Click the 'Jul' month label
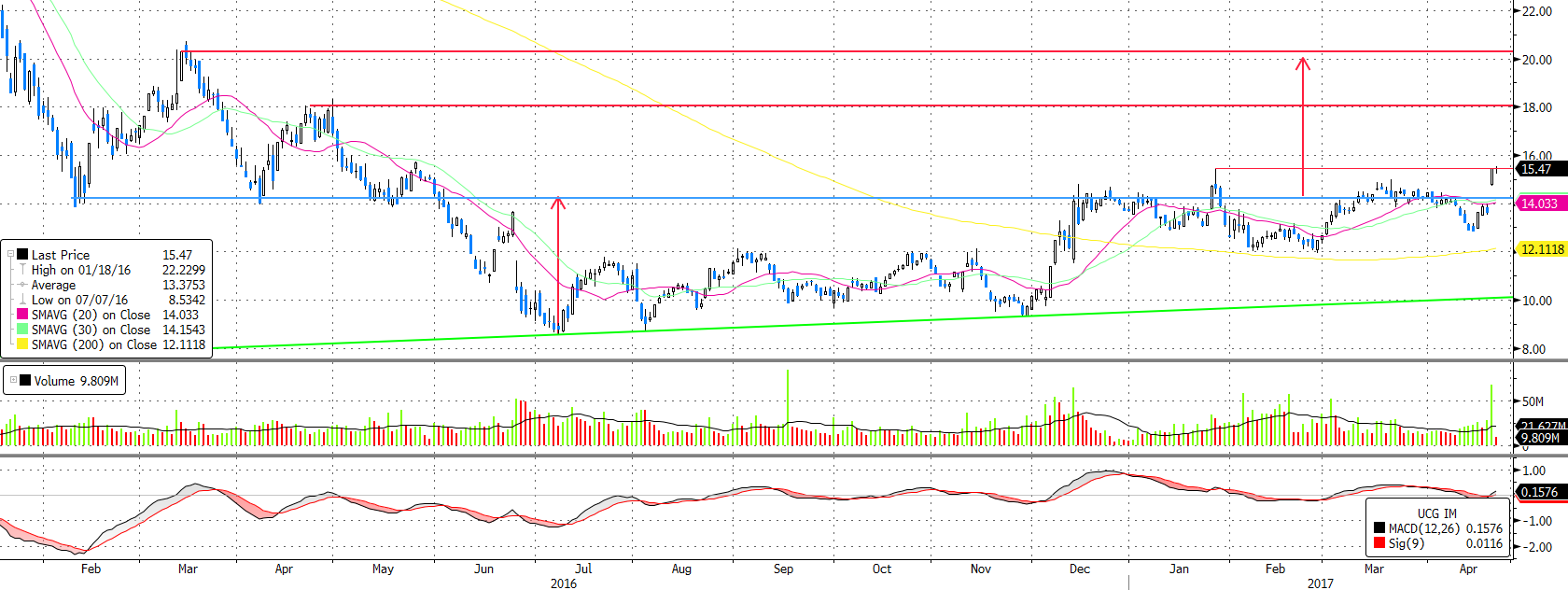Image resolution: width=1568 pixels, height=590 pixels. [x=583, y=569]
